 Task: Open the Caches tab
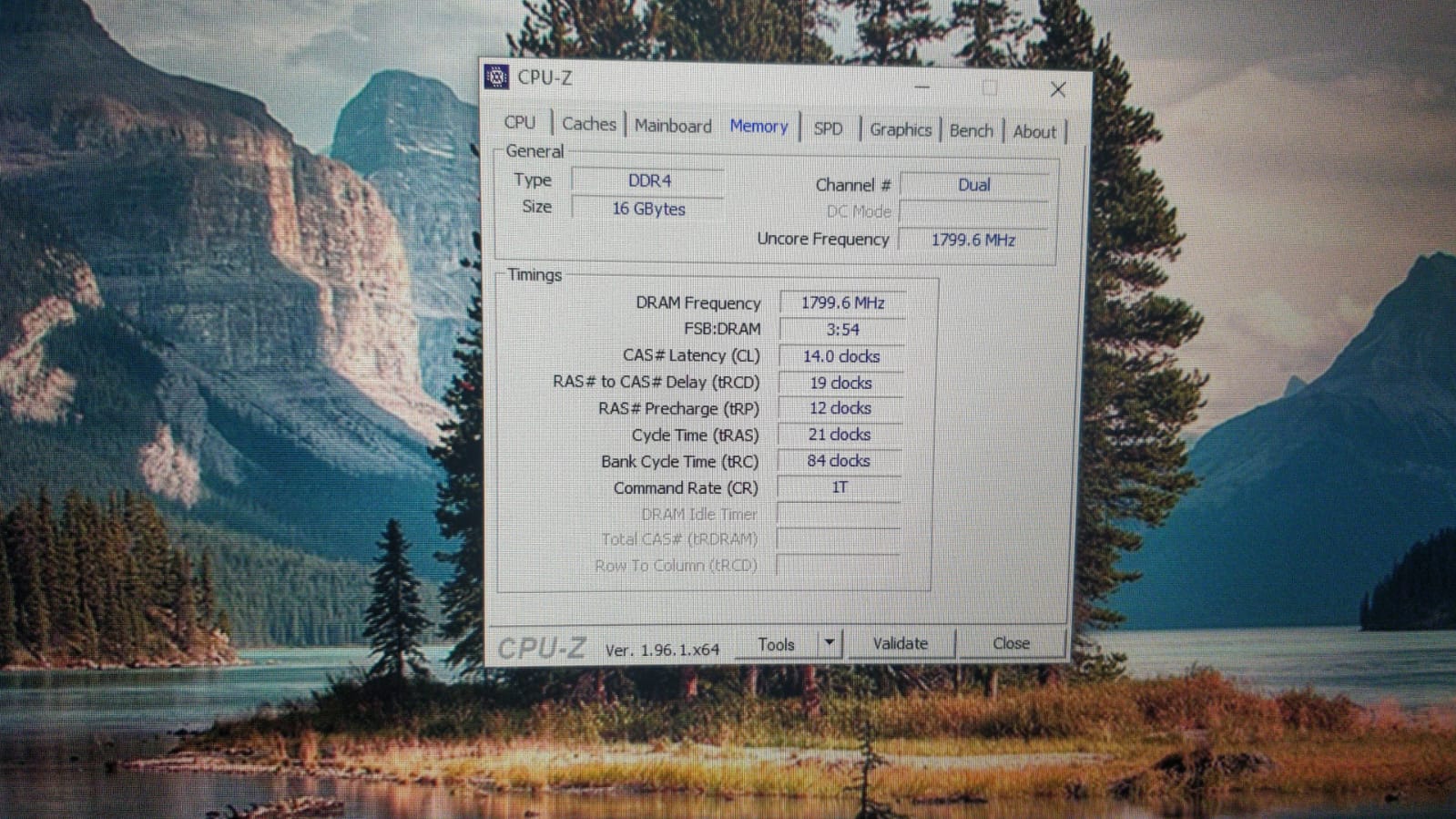pos(588,124)
